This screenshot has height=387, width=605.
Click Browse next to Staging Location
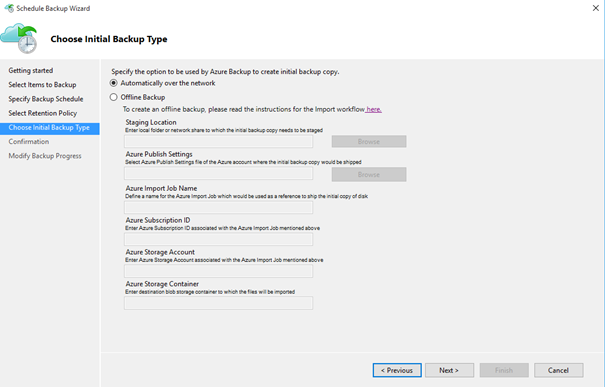tap(369, 141)
